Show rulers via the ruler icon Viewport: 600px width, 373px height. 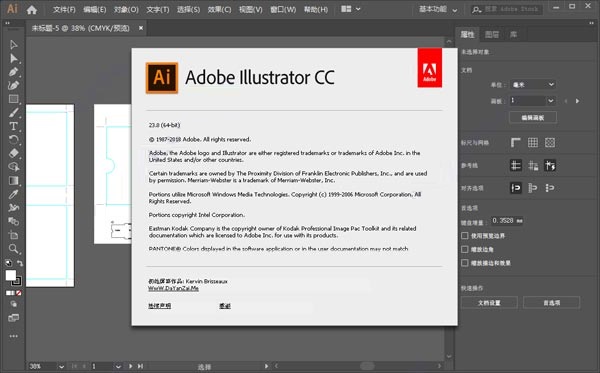(x=515, y=143)
